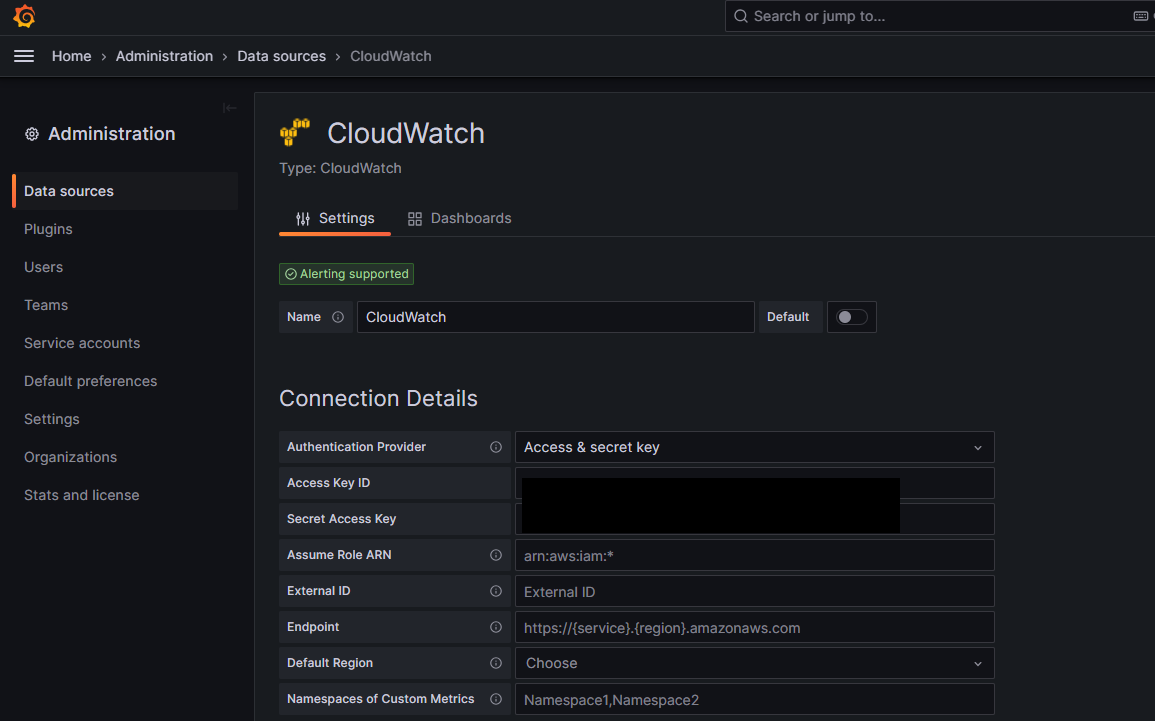This screenshot has height=721, width=1155.
Task: Show info for Authentication Provider
Action: coord(496,447)
